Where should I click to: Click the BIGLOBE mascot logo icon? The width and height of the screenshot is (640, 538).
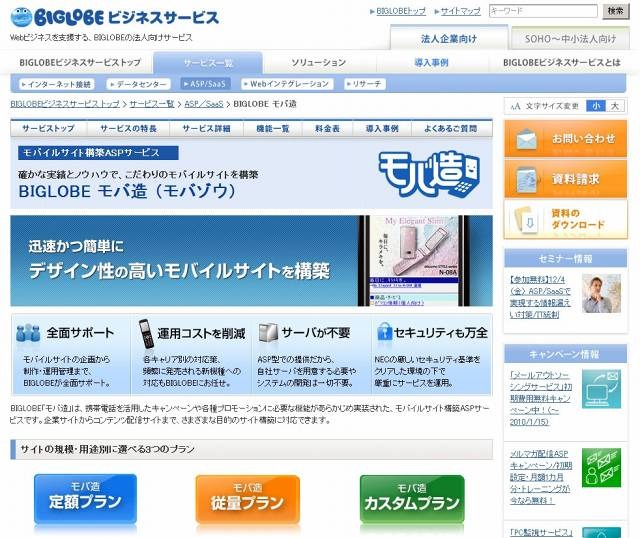pos(21,17)
